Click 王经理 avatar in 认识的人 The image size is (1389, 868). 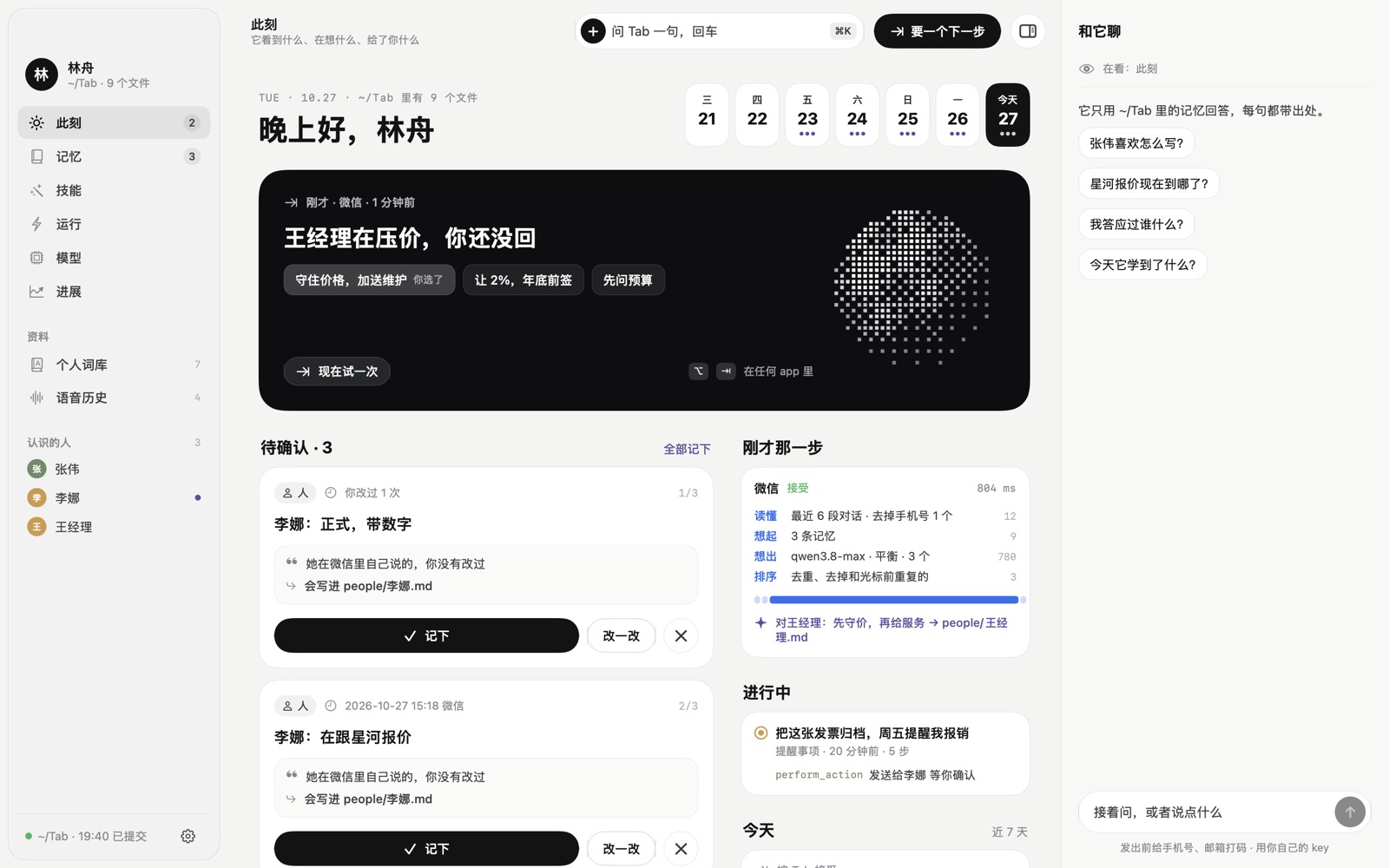point(36,527)
